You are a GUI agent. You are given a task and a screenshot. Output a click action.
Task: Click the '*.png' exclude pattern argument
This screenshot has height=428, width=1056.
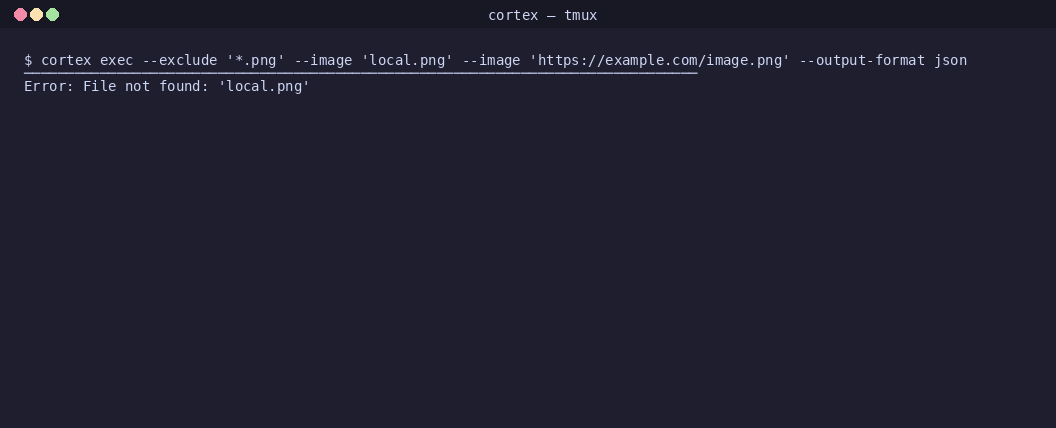pyautogui.click(x=256, y=60)
